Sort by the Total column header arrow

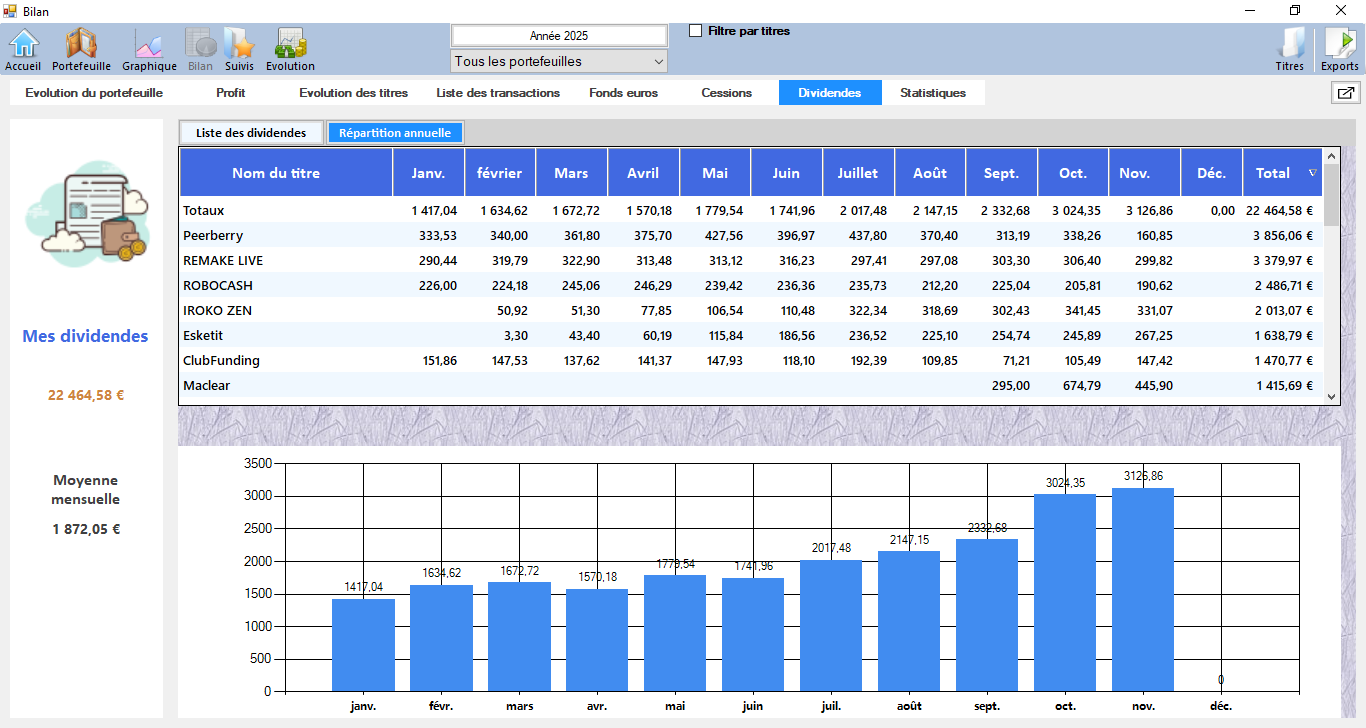(x=1312, y=173)
